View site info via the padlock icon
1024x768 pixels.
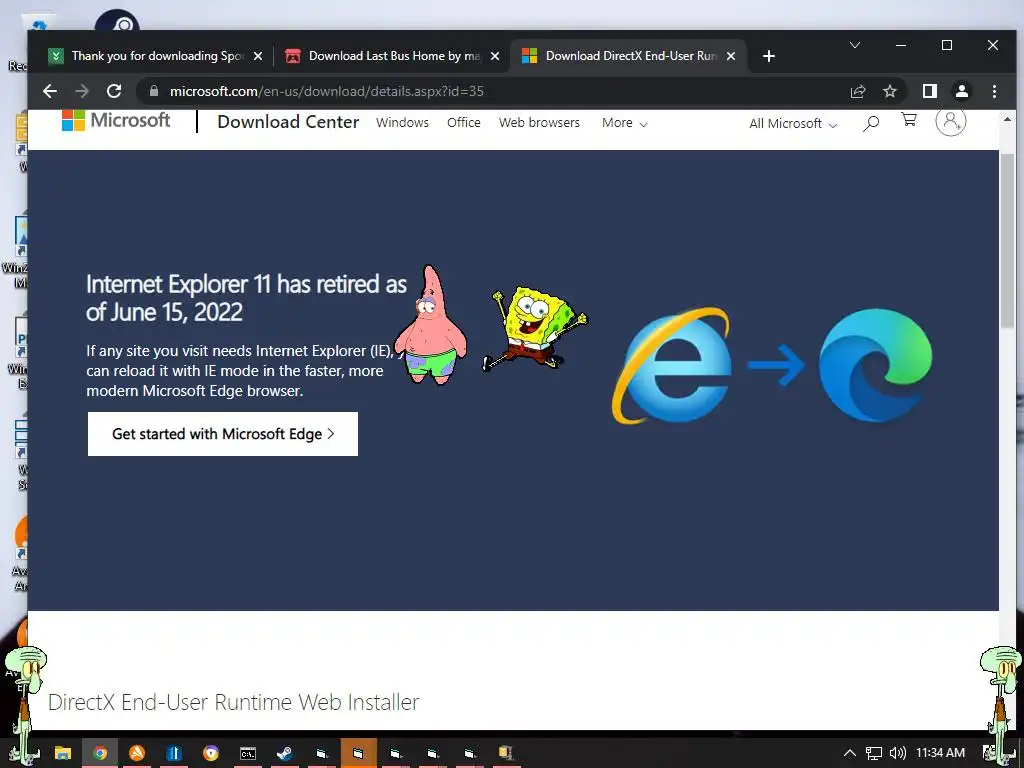click(154, 91)
